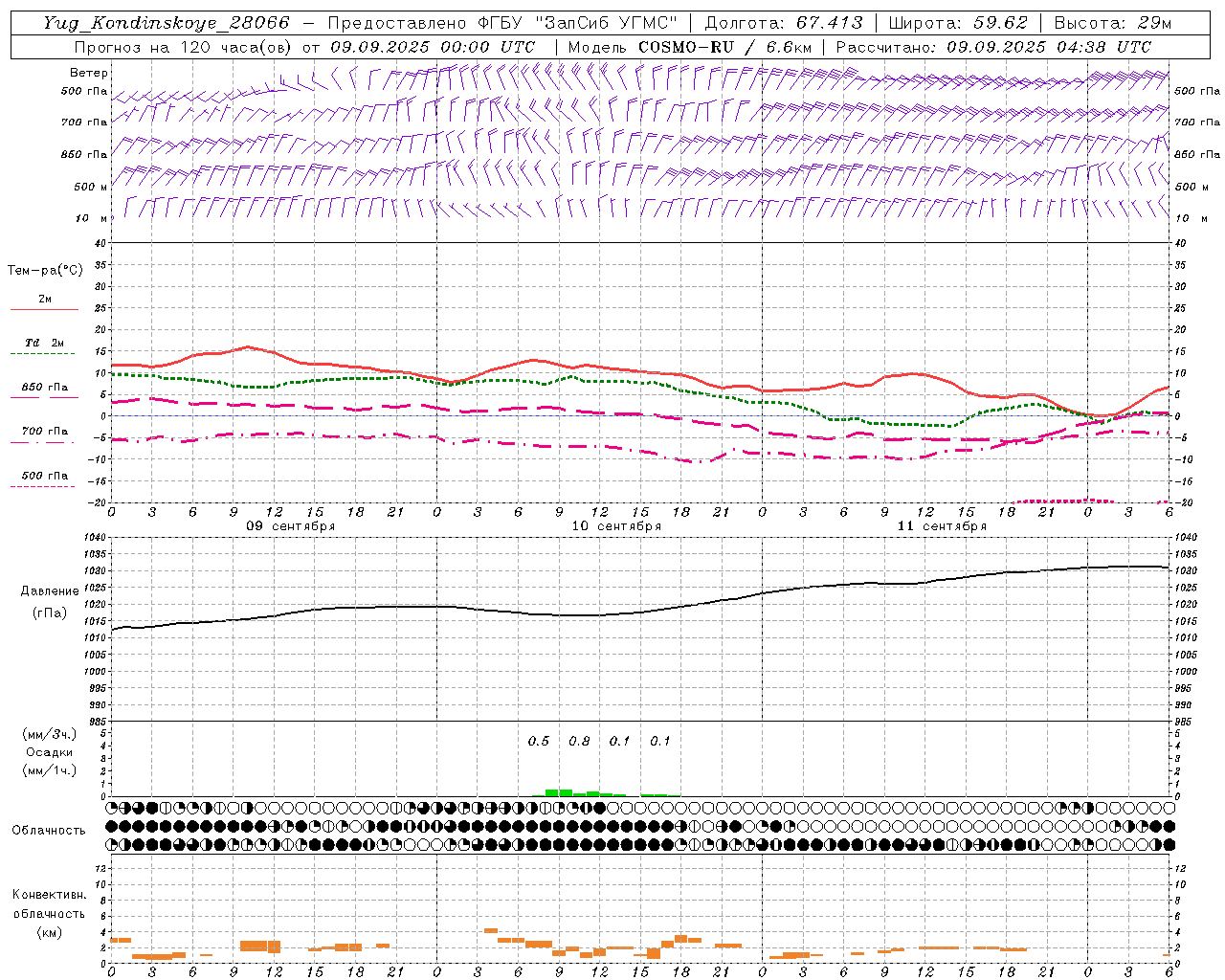Click the header text Прогноз на 120 часа(ов)
This screenshot has height=980, width=1225.
coord(183,47)
